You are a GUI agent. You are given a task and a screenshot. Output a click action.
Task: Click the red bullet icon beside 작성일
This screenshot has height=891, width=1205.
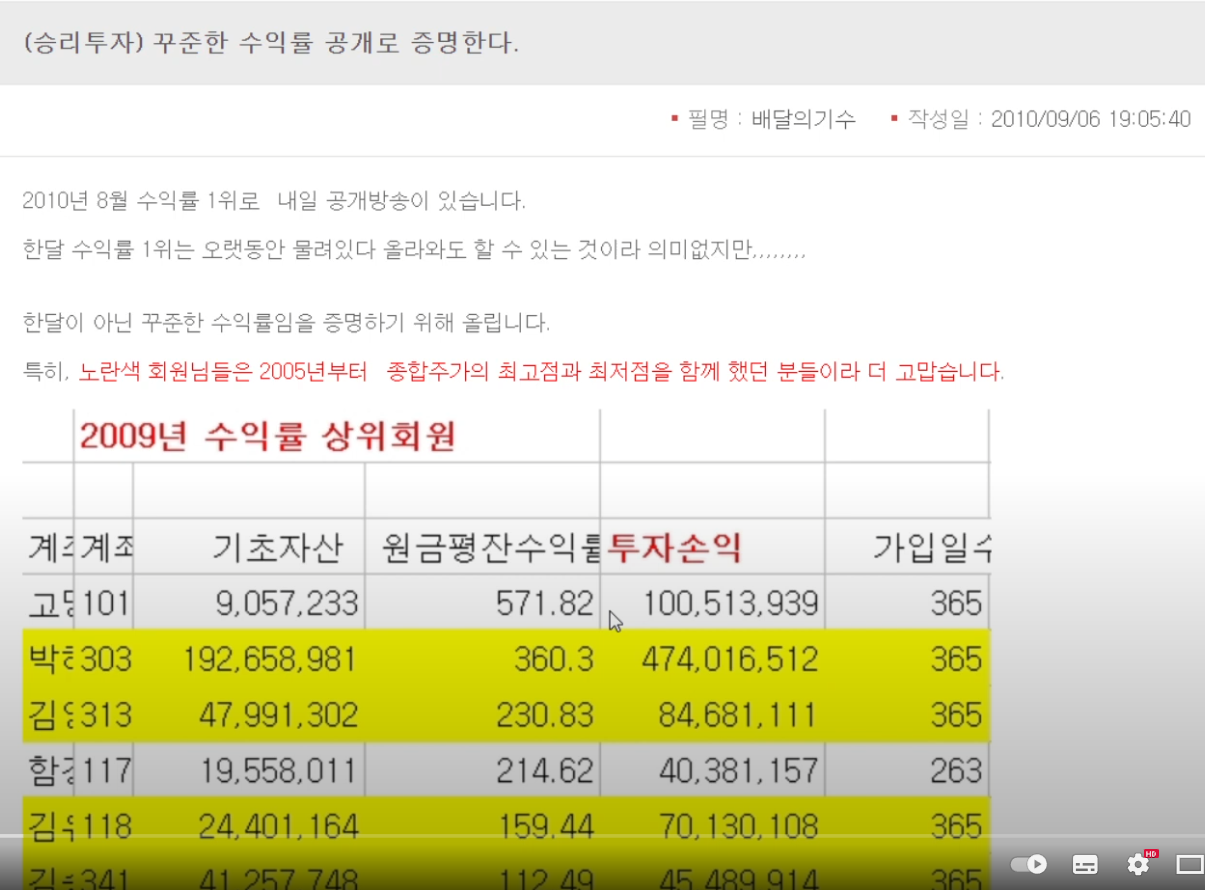(x=893, y=118)
